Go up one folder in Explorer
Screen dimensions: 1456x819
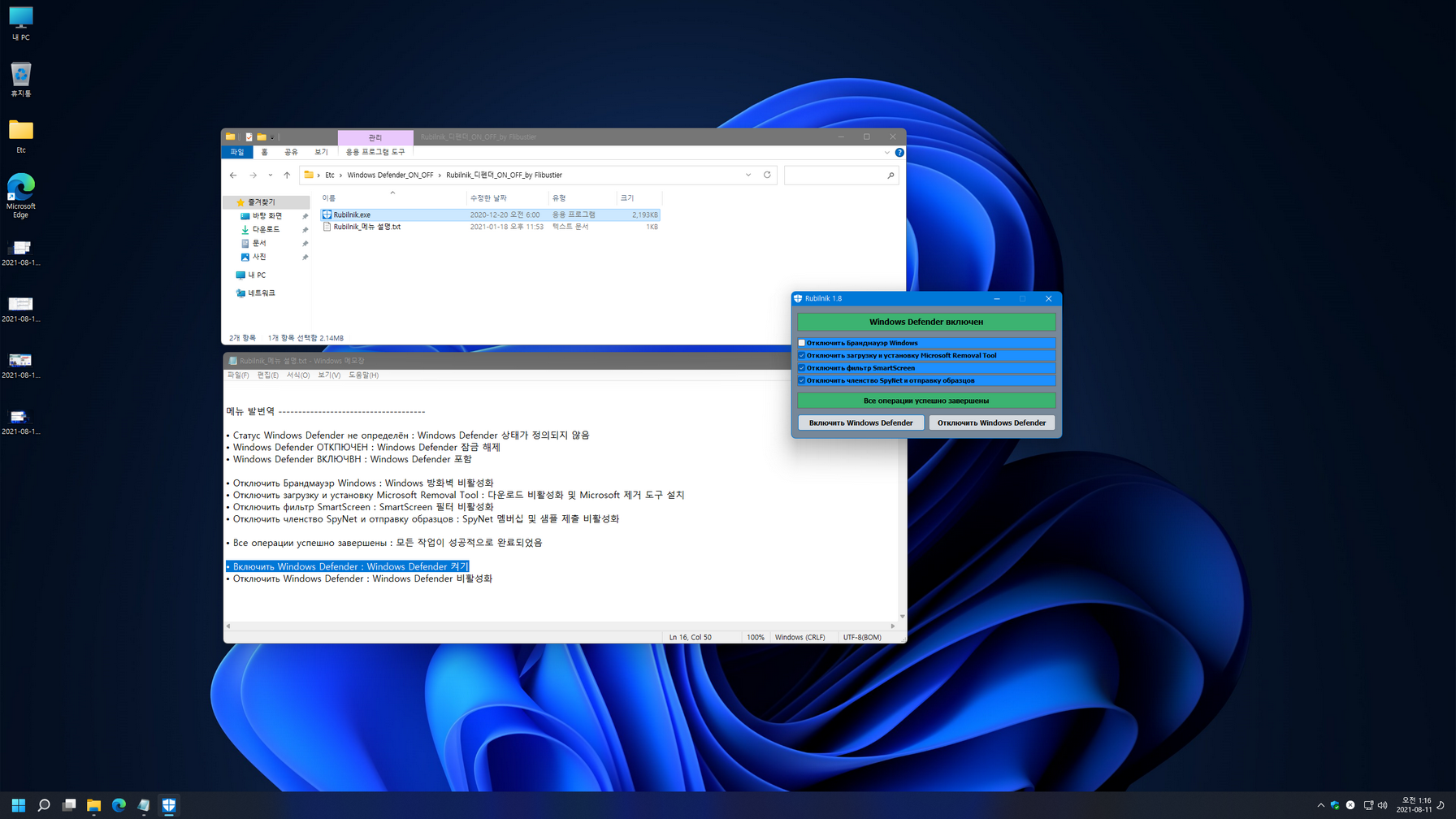(x=287, y=175)
